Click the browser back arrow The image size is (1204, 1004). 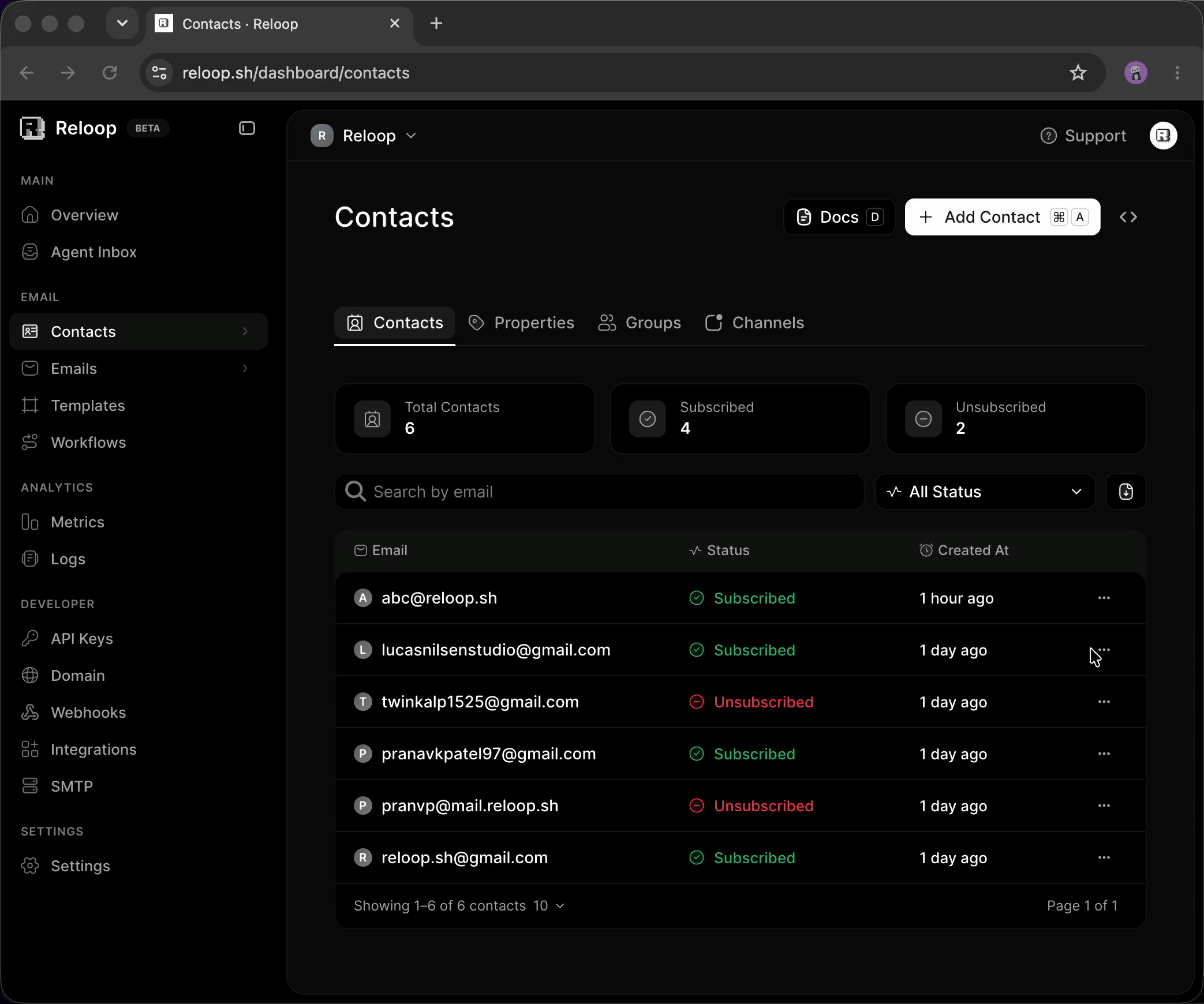pyautogui.click(x=27, y=73)
